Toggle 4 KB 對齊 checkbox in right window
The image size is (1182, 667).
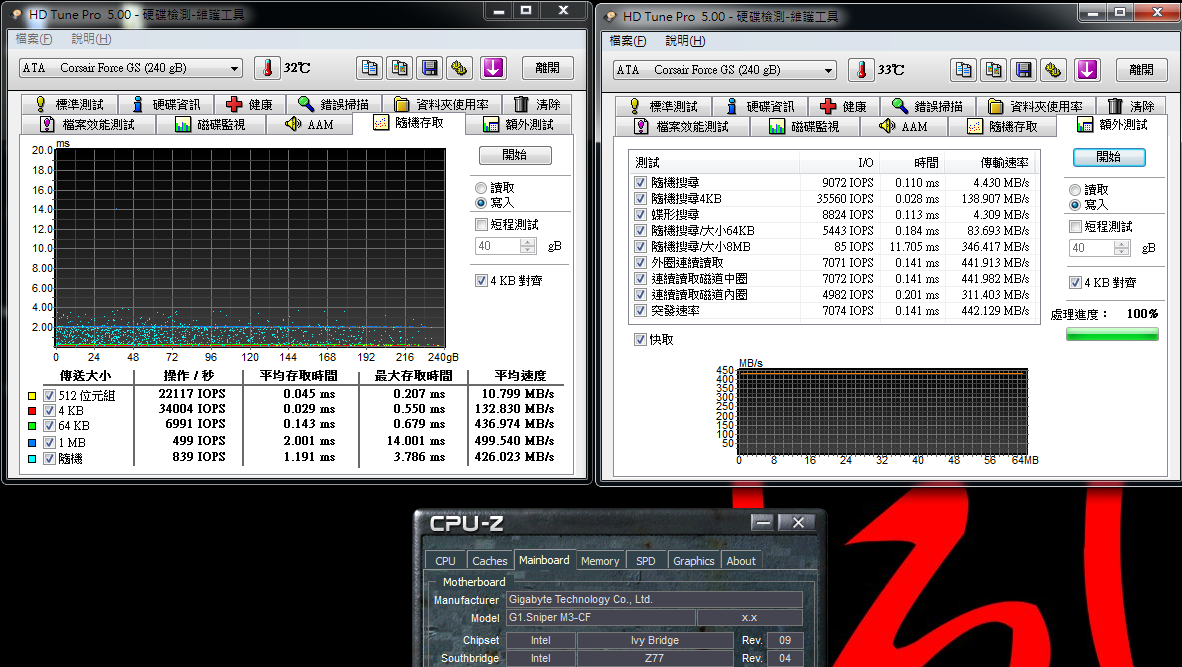point(1075,283)
